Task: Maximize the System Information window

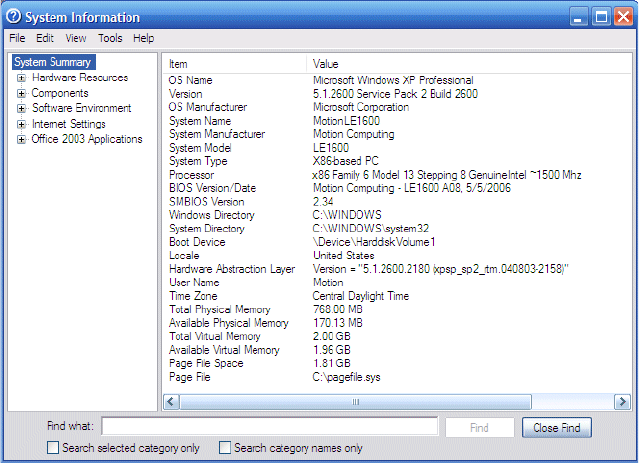Action: pyautogui.click(x=601, y=17)
